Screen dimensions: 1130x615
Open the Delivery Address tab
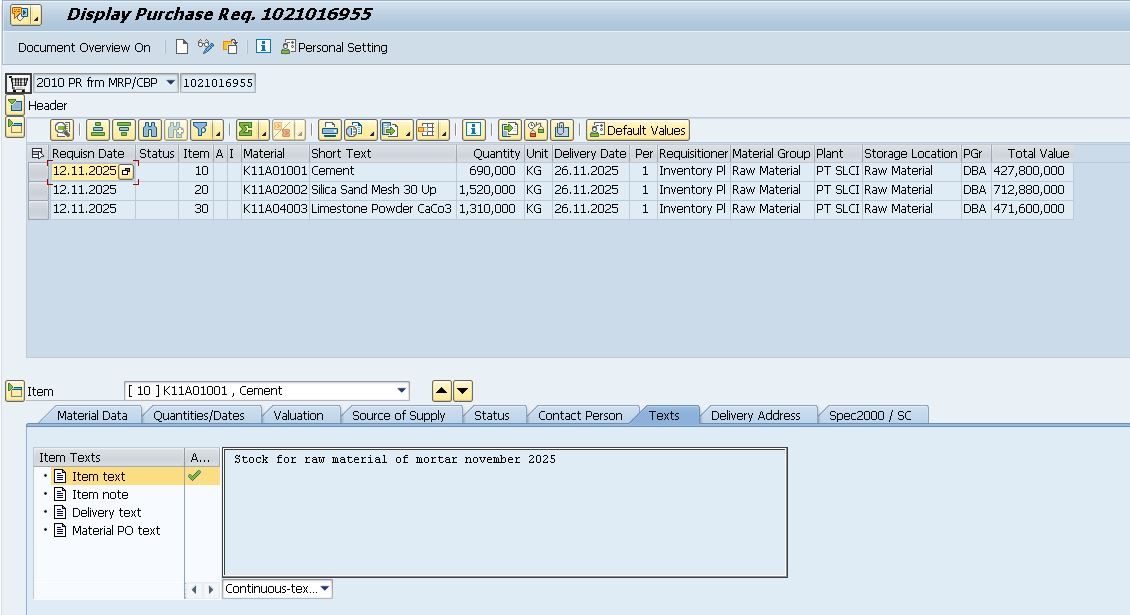click(755, 415)
